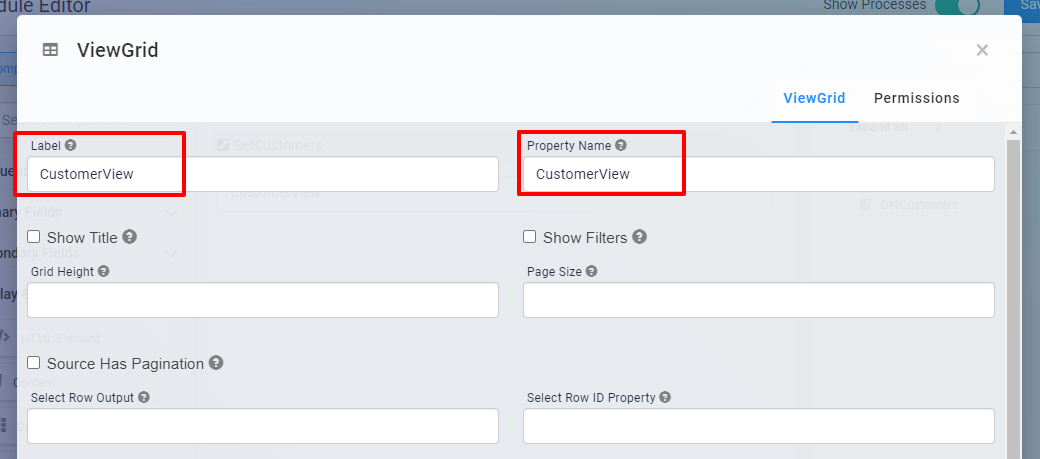Screen dimensions: 1040x459
Task: Click the Select Row Output help icon
Action: (x=144, y=397)
